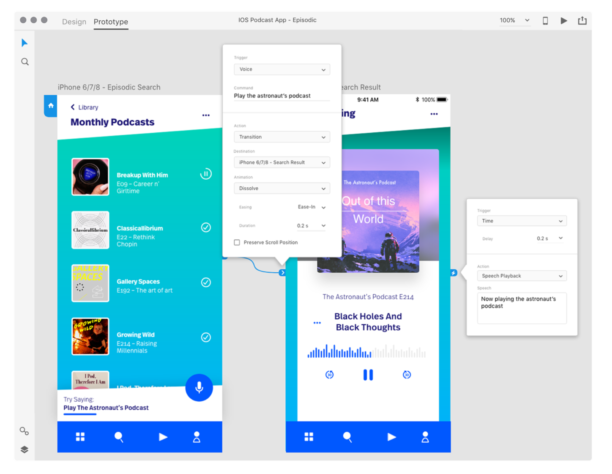The image size is (612, 474).
Task: Click the Try Saying label
Action: click(79, 399)
